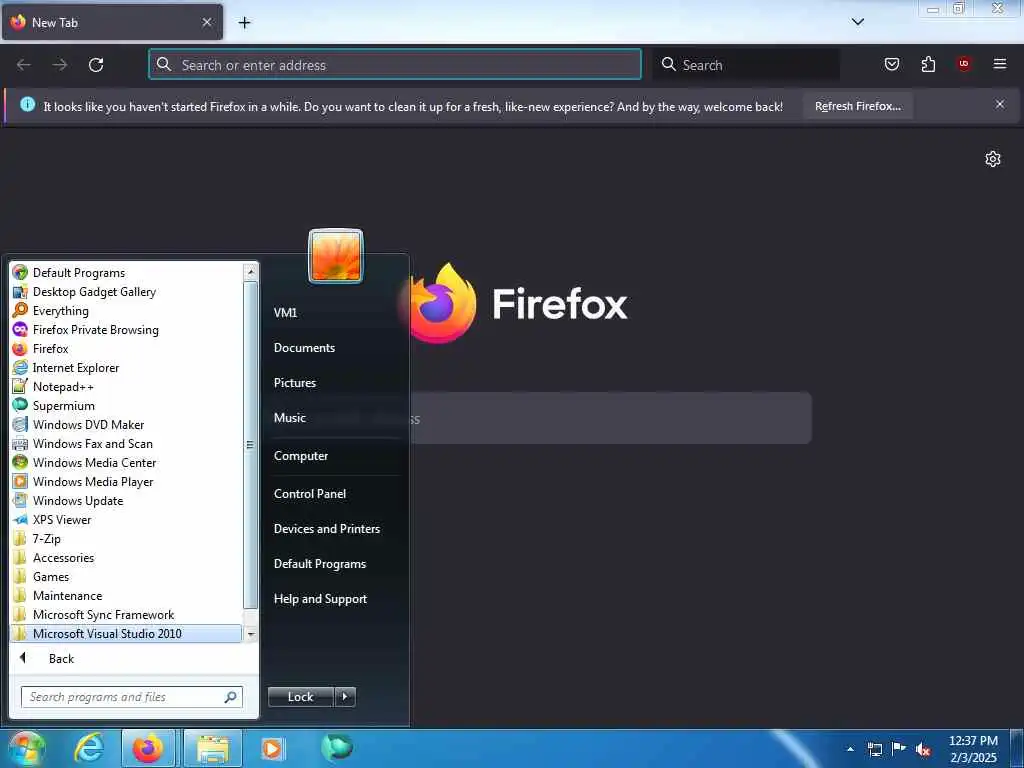Close the New Tab tab
The height and width of the screenshot is (768, 1024).
tap(207, 22)
